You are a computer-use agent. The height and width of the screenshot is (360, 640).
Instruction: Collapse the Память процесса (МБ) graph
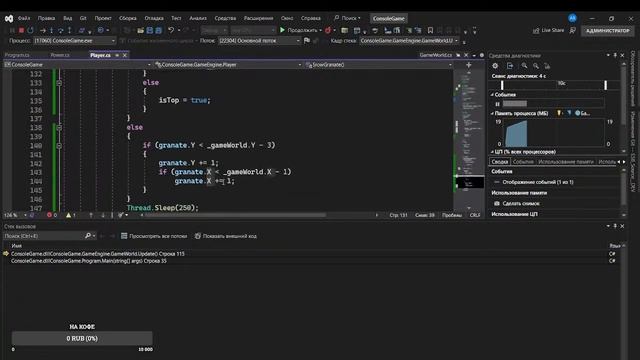[492, 113]
